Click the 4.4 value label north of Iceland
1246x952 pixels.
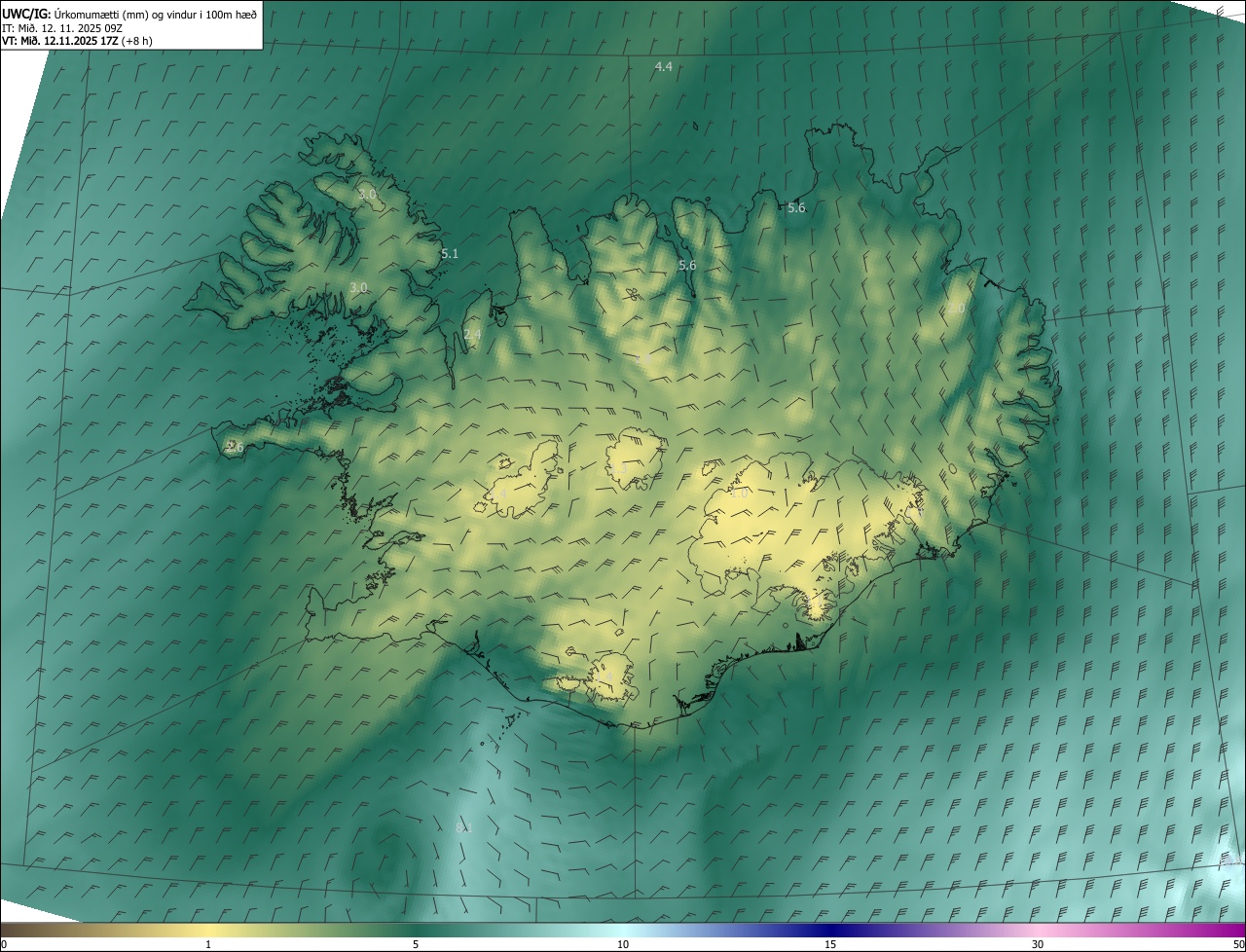click(664, 66)
